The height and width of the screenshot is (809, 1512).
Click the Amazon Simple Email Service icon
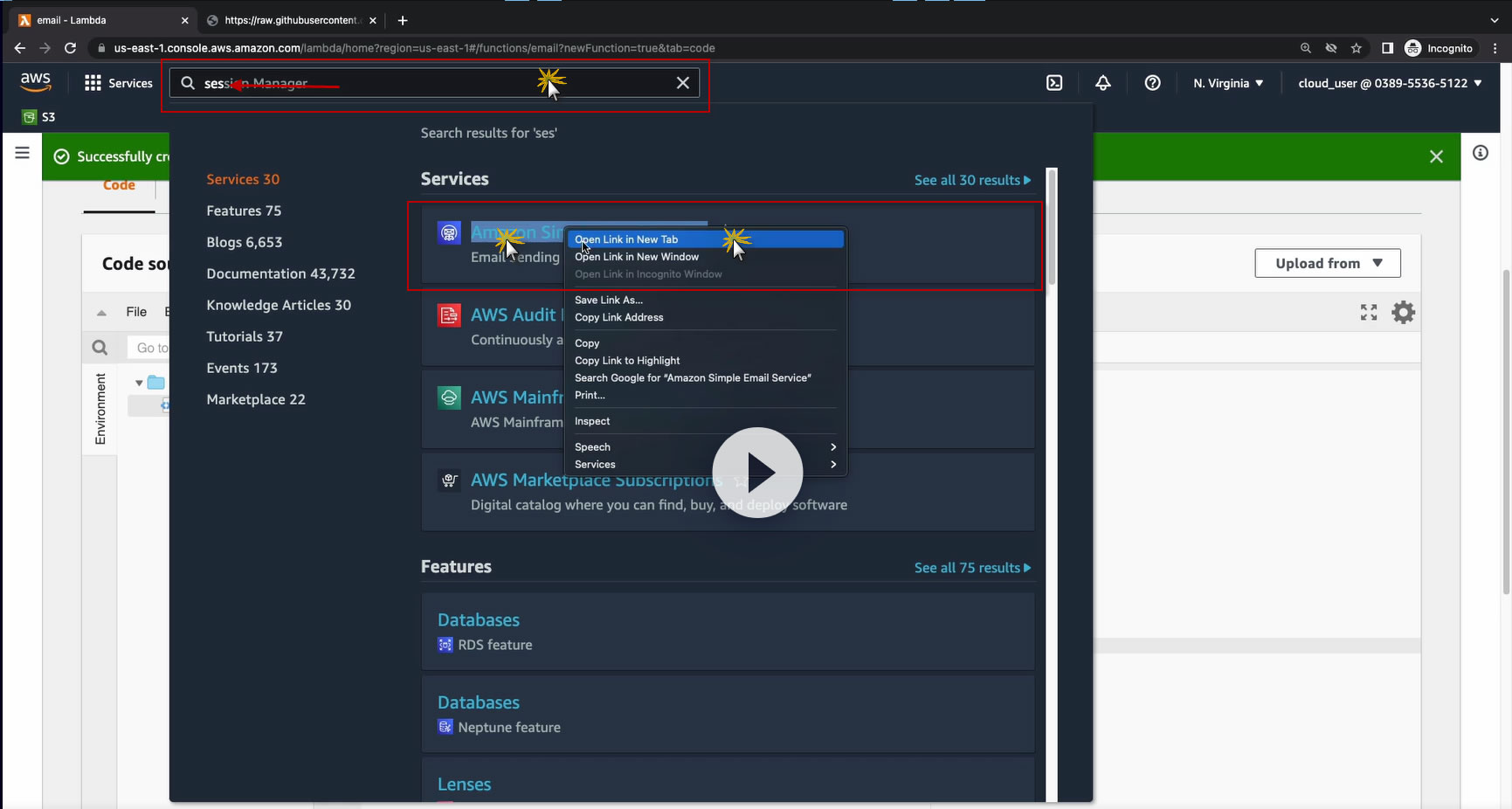[449, 232]
